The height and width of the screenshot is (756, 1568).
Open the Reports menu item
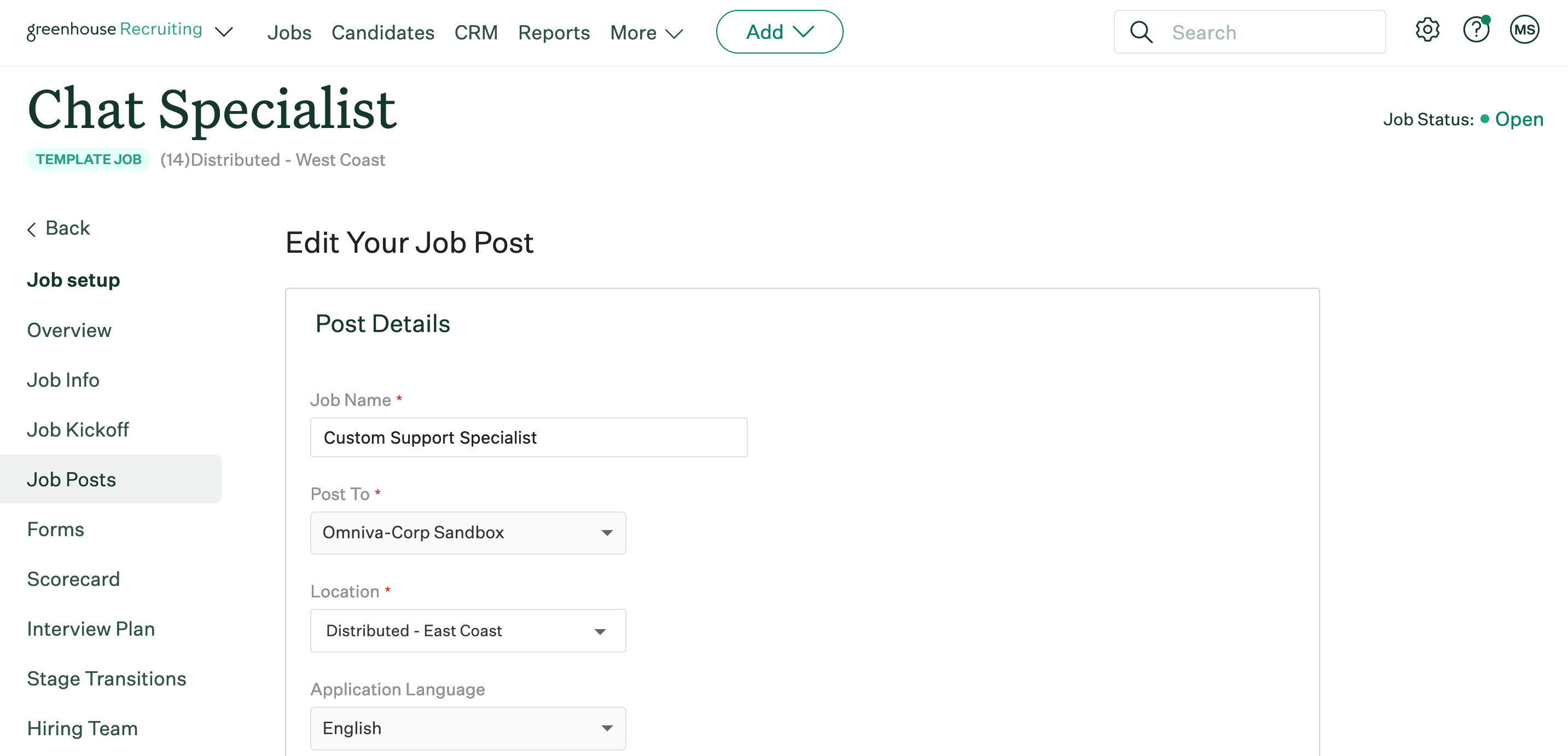pos(553,31)
